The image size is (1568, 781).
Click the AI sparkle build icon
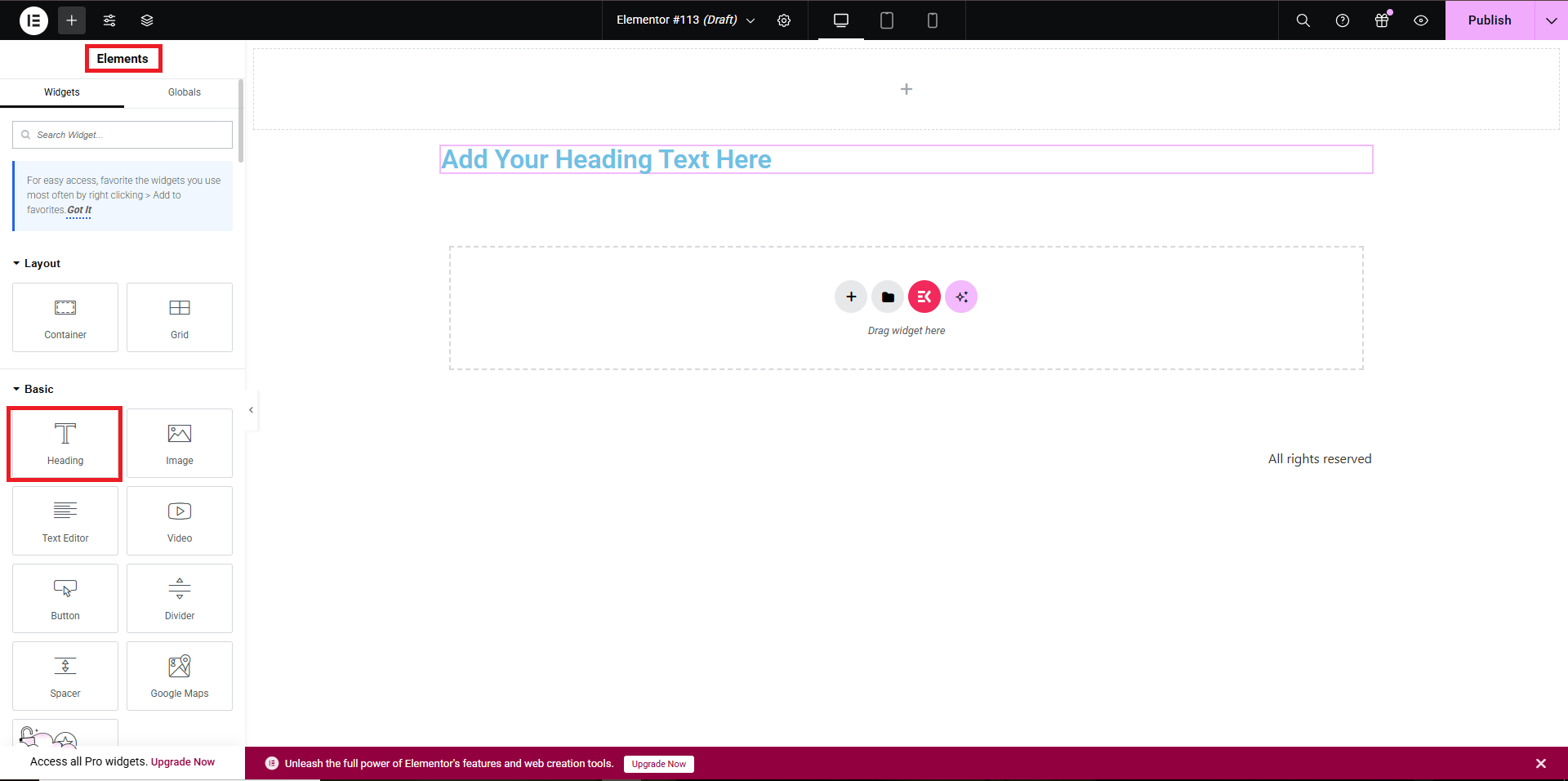click(961, 297)
